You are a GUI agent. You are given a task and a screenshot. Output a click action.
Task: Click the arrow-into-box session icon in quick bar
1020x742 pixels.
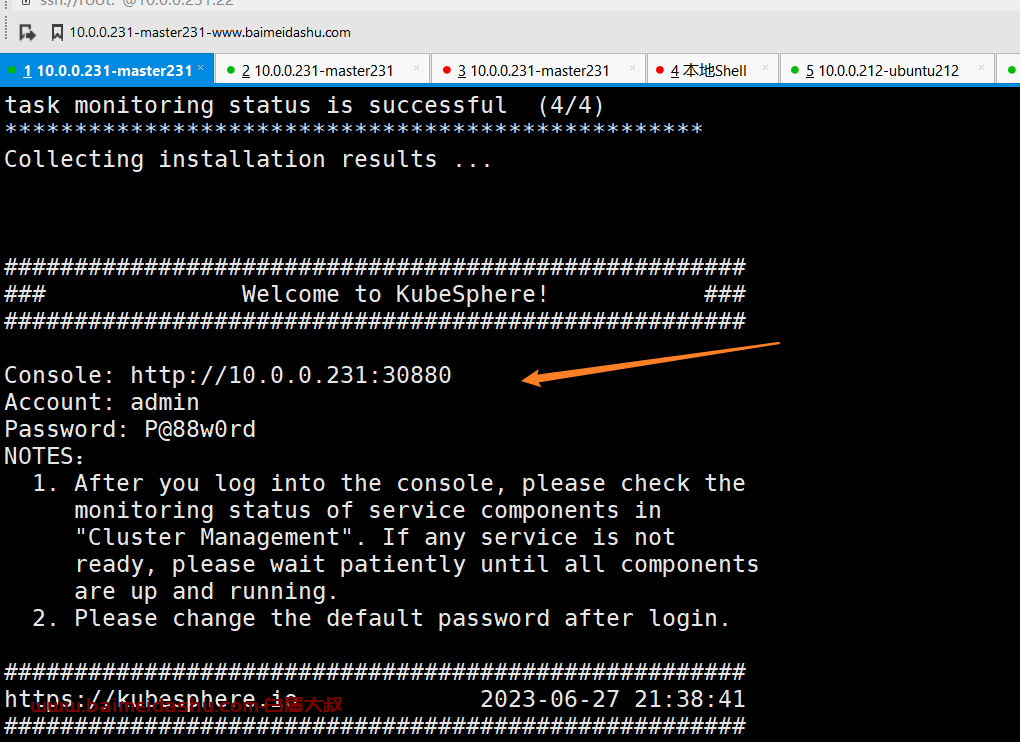[27, 32]
